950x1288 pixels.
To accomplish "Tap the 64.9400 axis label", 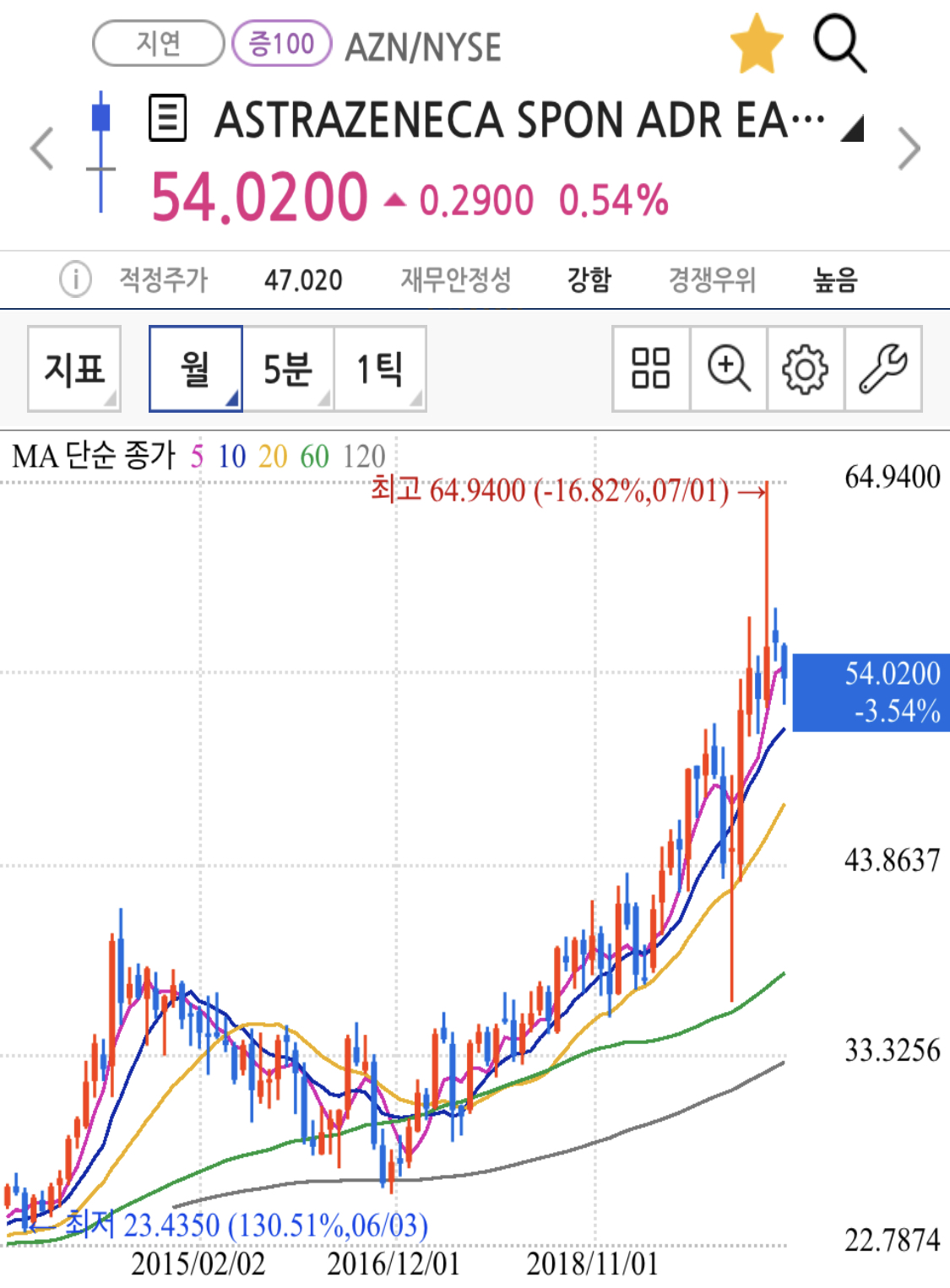I will coord(893,477).
